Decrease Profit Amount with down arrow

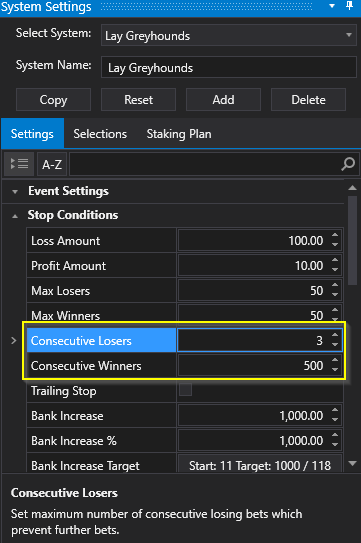click(335, 269)
